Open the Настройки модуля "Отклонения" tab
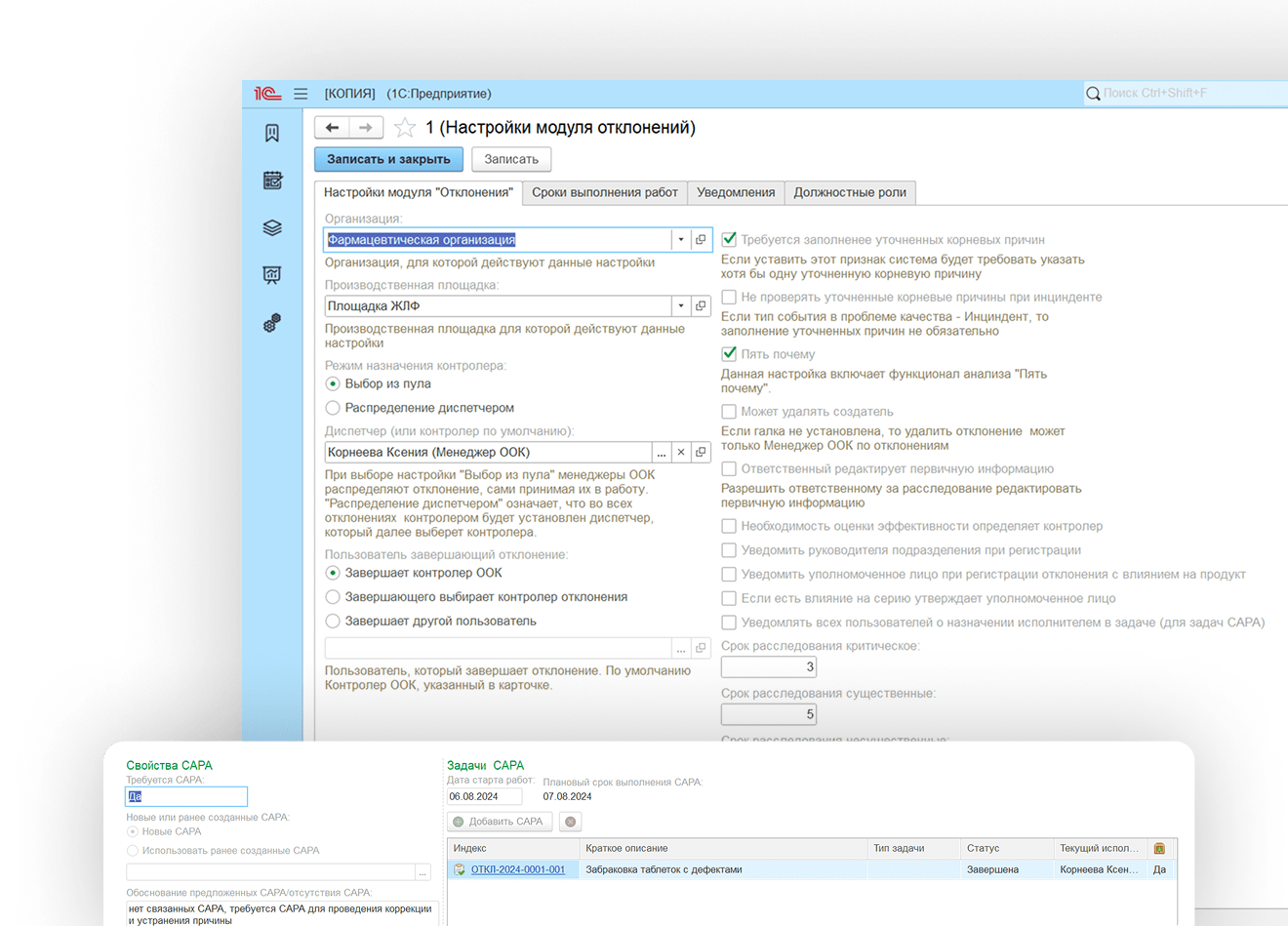The image size is (1288, 926). (x=418, y=193)
